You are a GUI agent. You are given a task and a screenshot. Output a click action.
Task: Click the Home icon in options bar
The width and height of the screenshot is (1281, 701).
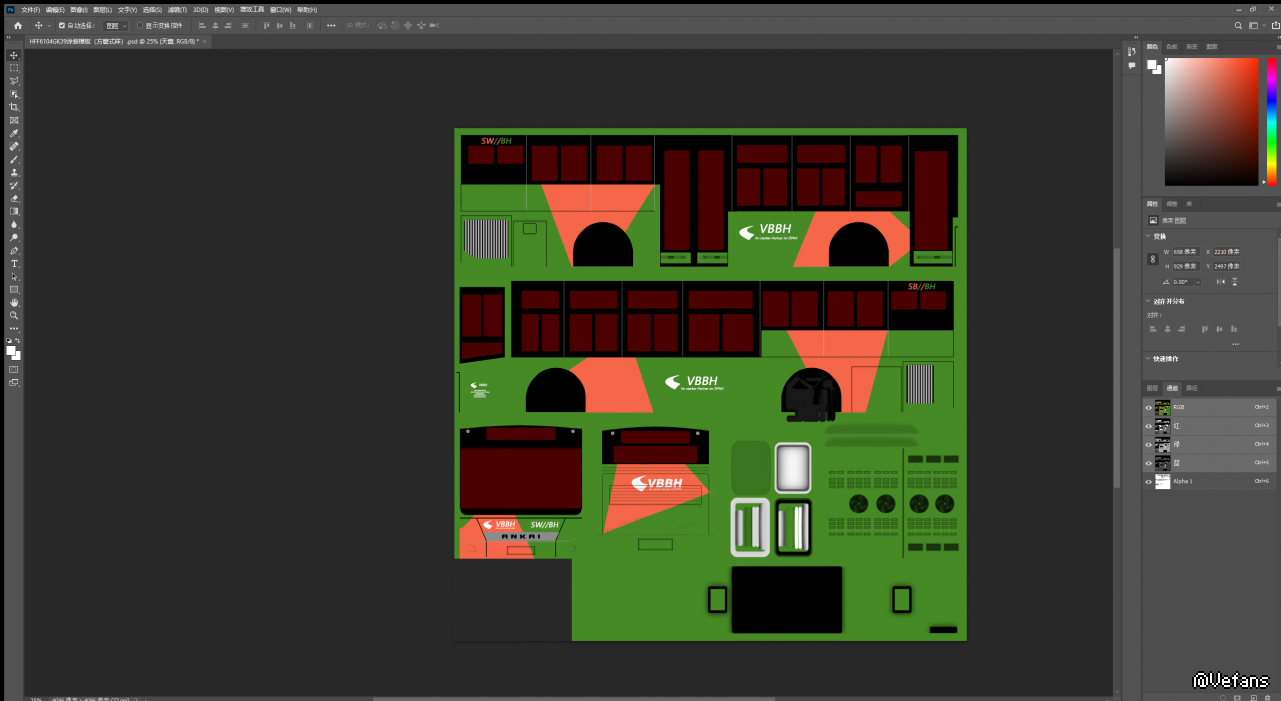pyautogui.click(x=17, y=25)
